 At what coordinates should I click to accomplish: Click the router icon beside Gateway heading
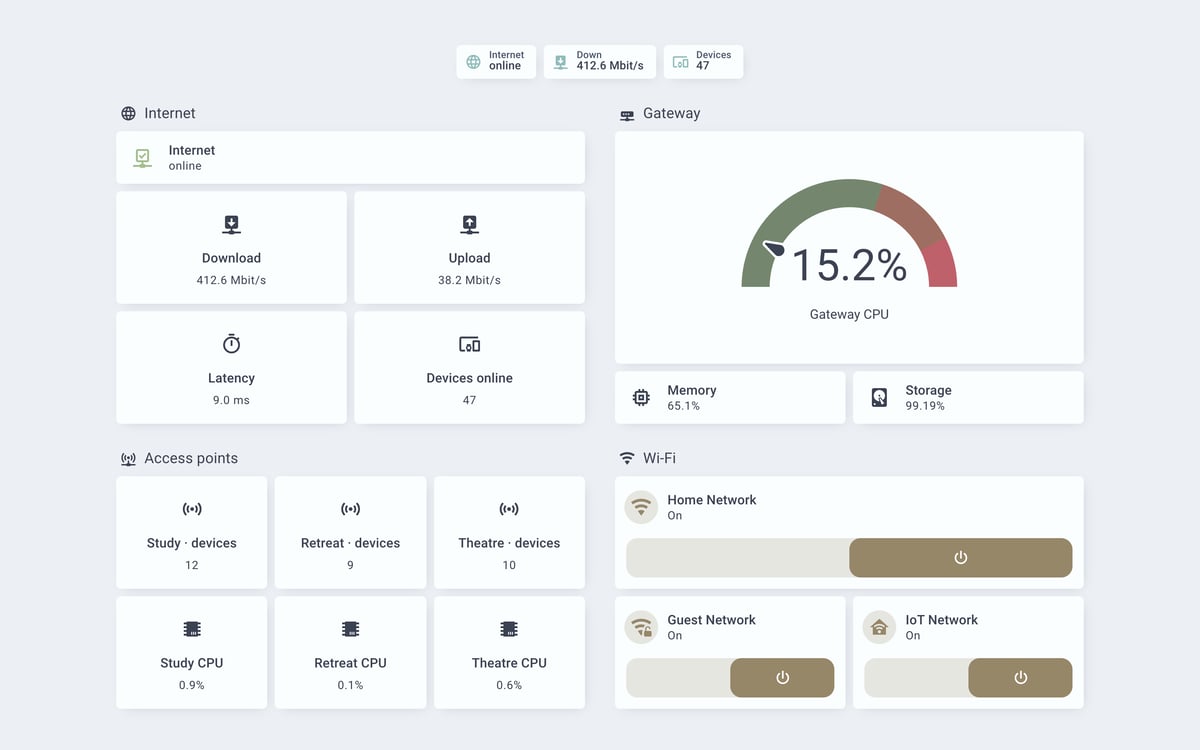point(627,114)
